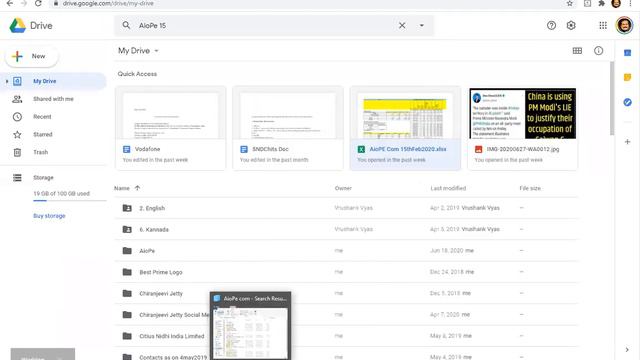The image size is (640, 360).
Task: Clear the search box text
Action: click(402, 25)
